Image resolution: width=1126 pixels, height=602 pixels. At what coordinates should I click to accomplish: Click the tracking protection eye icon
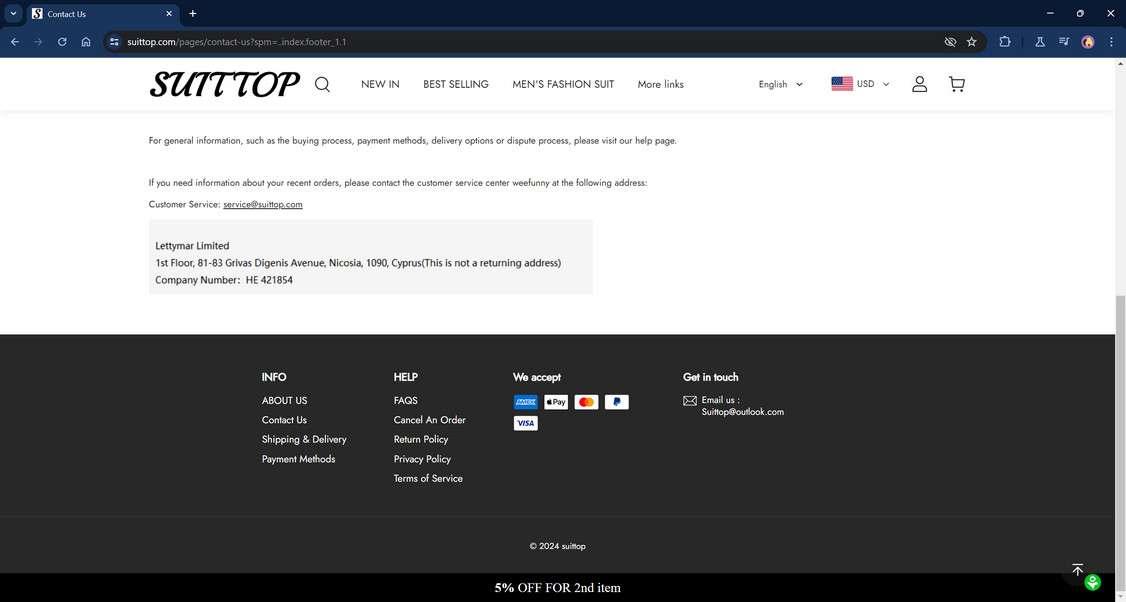pos(950,42)
